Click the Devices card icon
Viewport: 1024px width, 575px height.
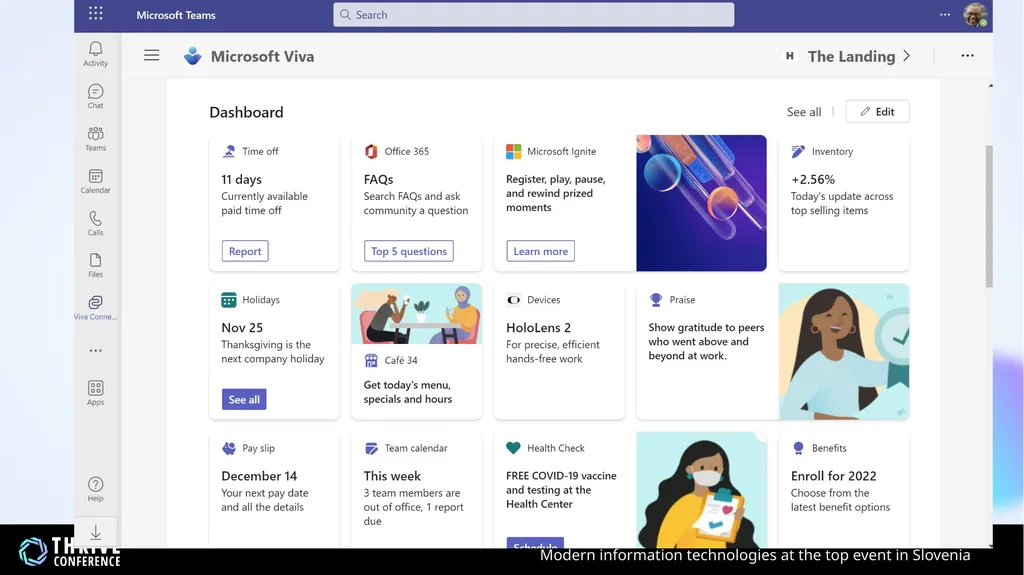coord(513,300)
